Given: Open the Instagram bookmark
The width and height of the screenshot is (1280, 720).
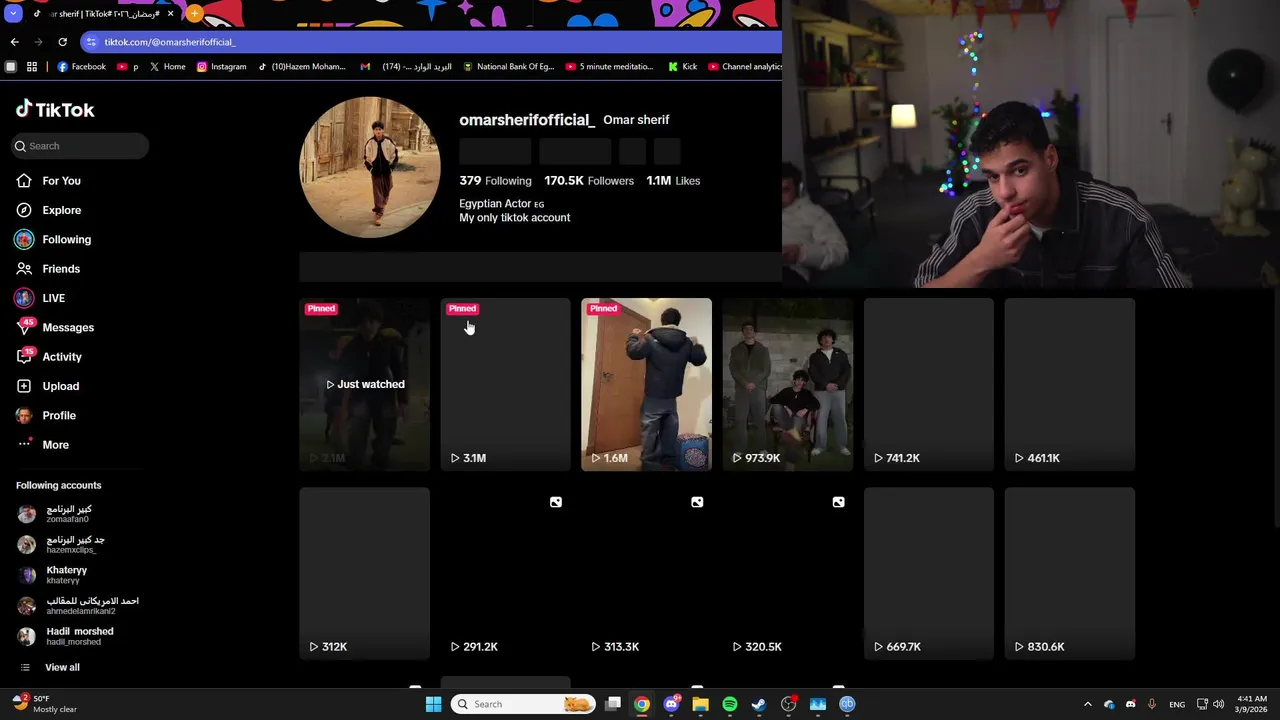Looking at the screenshot, I should (221, 67).
